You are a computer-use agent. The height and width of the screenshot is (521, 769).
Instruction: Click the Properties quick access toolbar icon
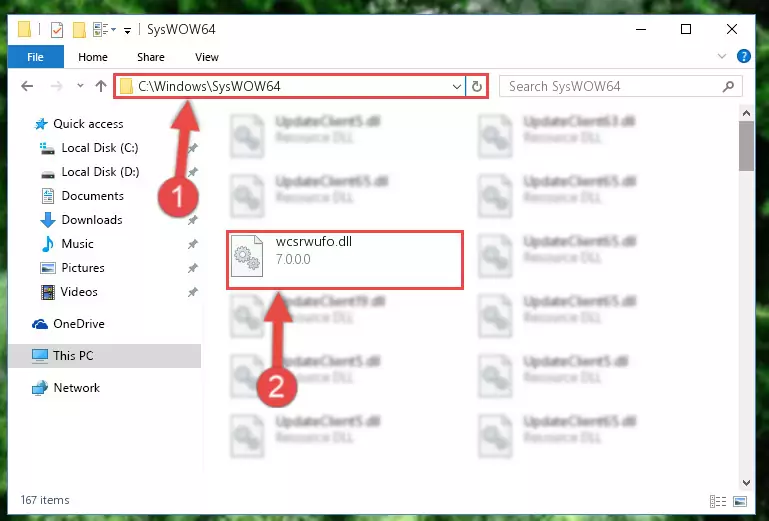pos(57,30)
